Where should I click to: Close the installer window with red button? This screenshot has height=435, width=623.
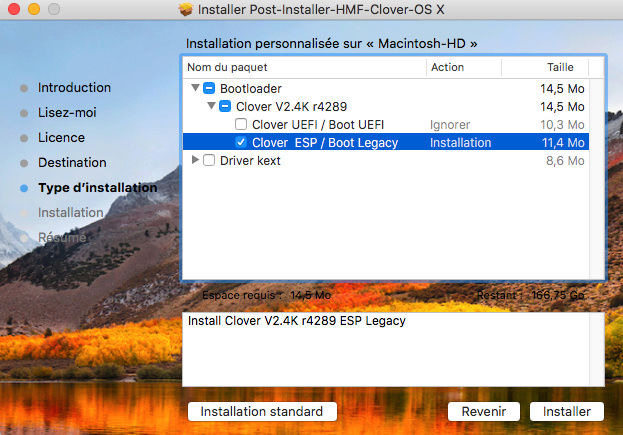[14, 9]
